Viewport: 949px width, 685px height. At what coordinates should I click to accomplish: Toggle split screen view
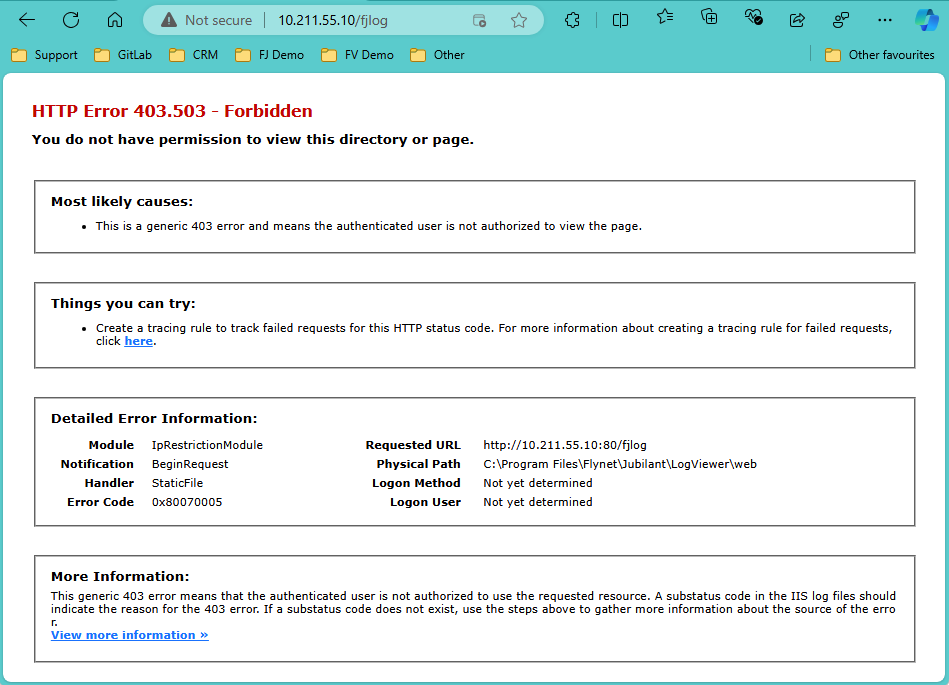[620, 17]
